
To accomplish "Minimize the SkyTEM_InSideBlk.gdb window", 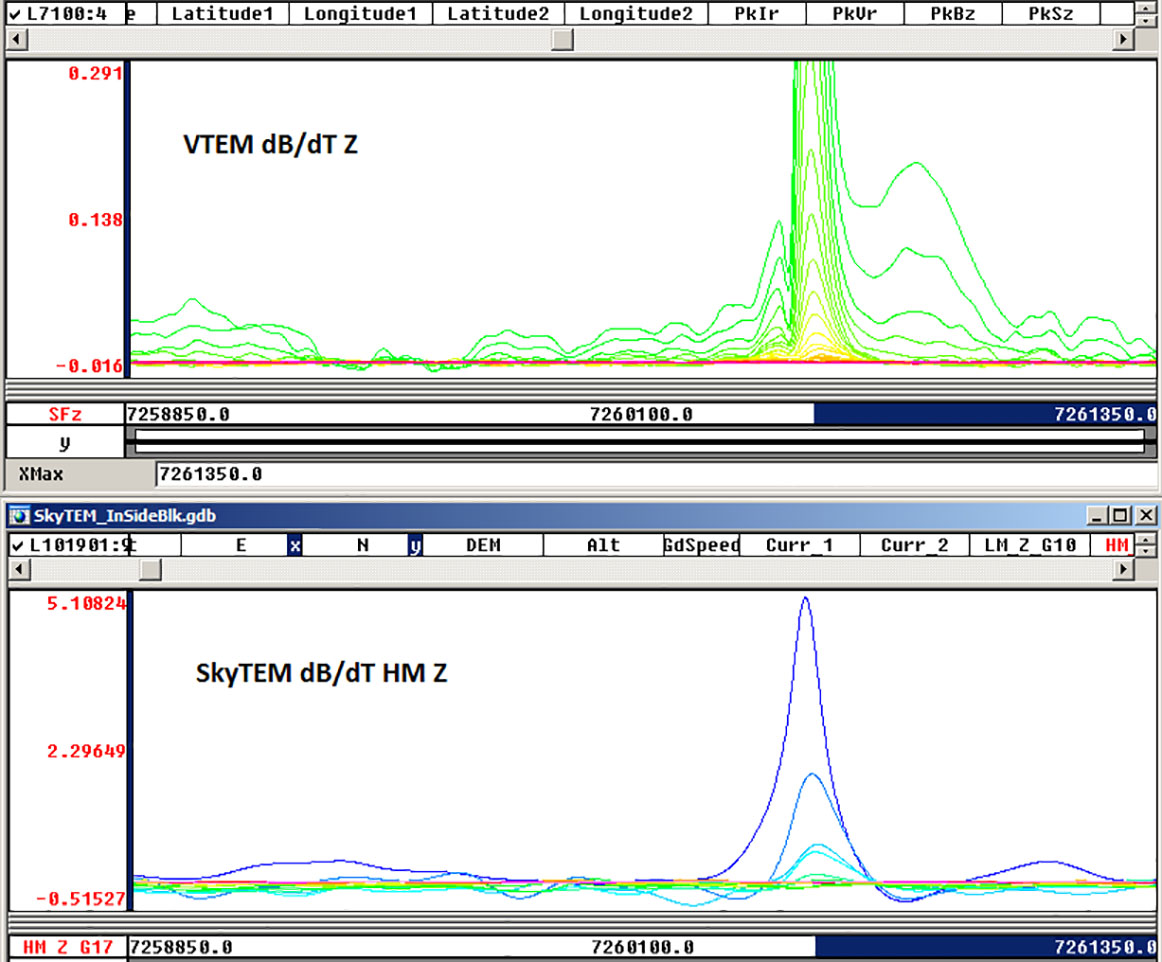I will click(1097, 515).
